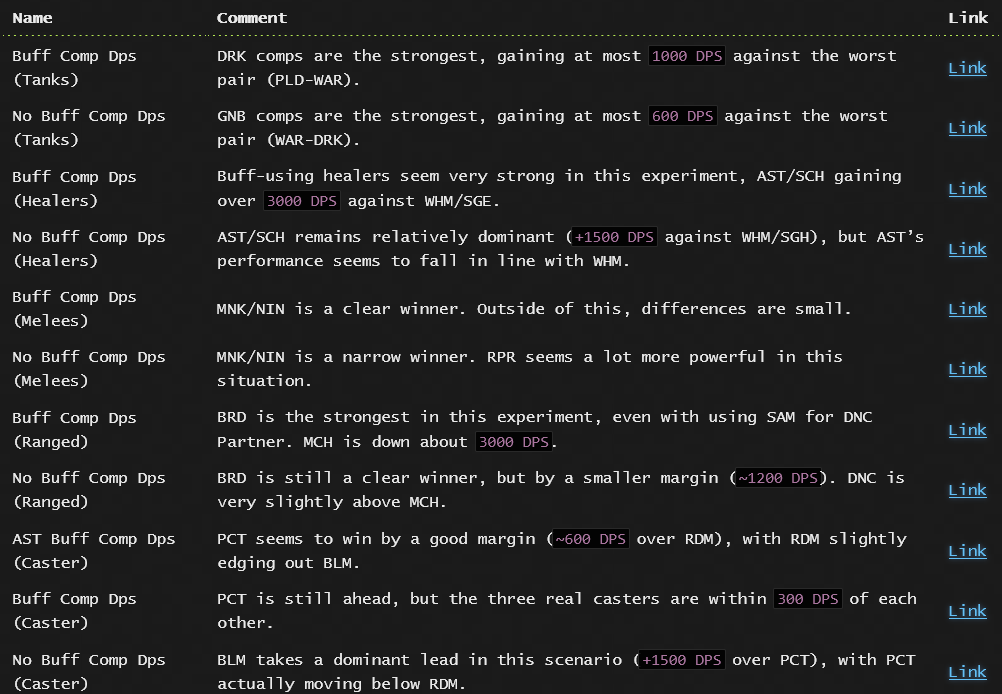
Task: Open Link for Buff Comp Dps (Tanks)
Action: (967, 68)
